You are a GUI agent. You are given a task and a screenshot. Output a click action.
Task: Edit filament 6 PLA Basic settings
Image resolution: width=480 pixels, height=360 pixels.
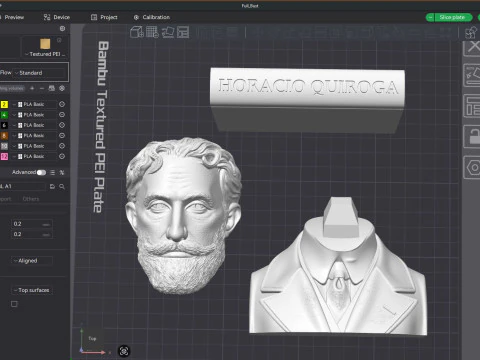tap(62, 125)
